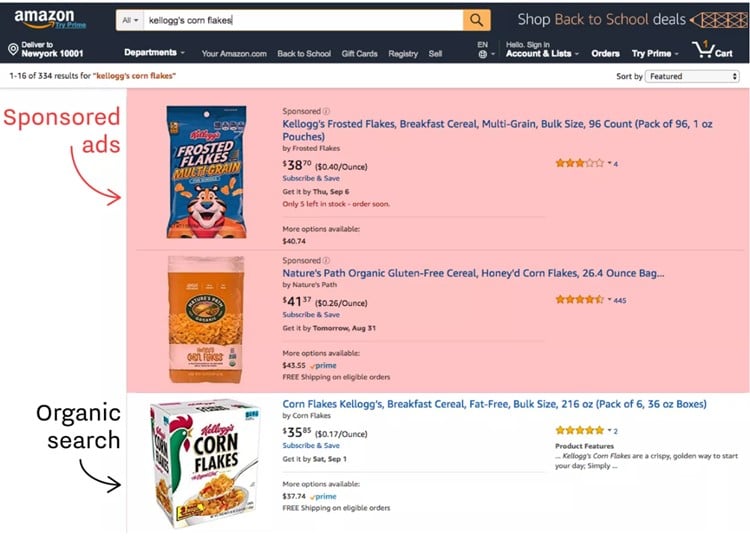Click the language globe icon

(483, 54)
